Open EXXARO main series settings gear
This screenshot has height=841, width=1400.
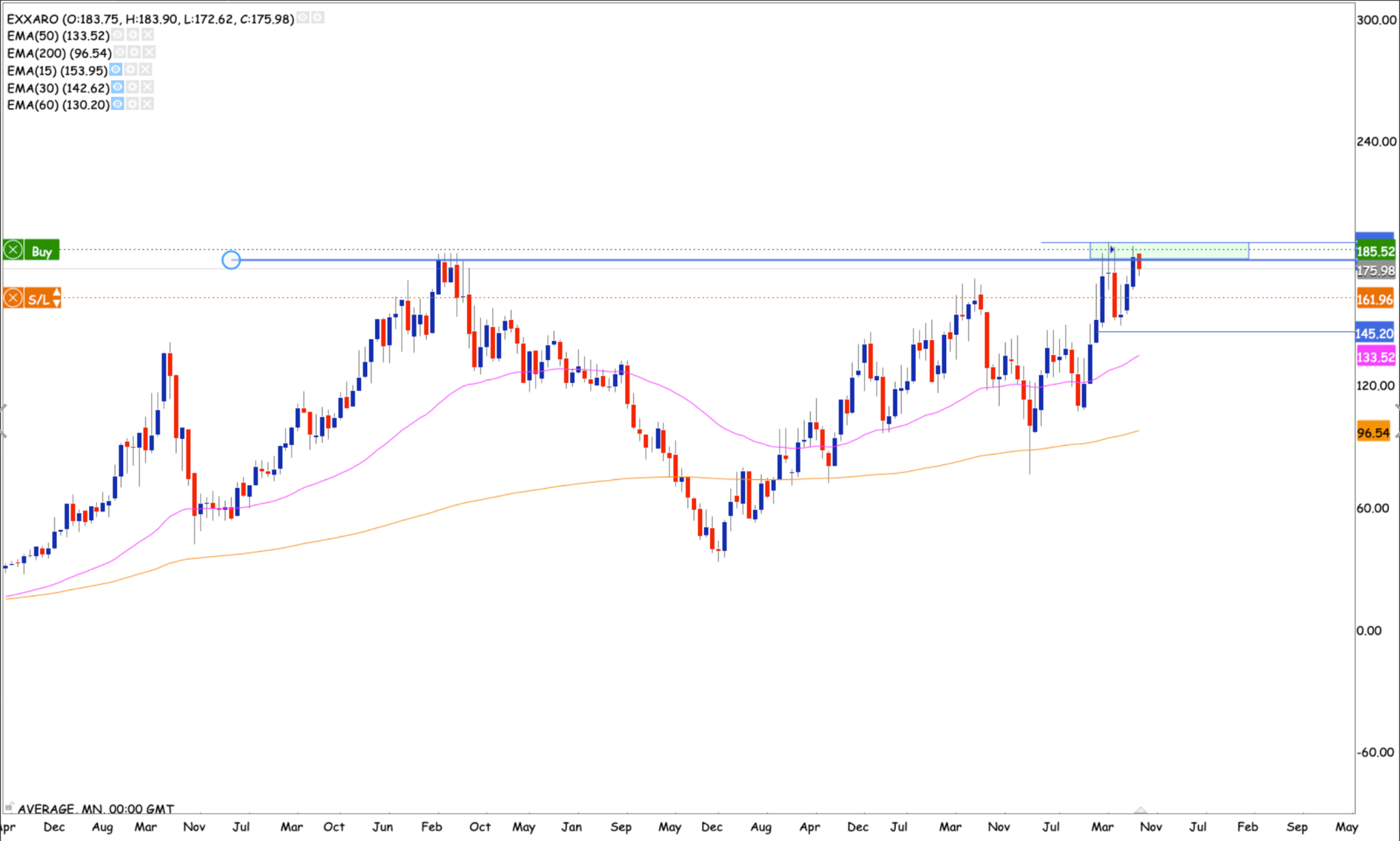(x=318, y=18)
